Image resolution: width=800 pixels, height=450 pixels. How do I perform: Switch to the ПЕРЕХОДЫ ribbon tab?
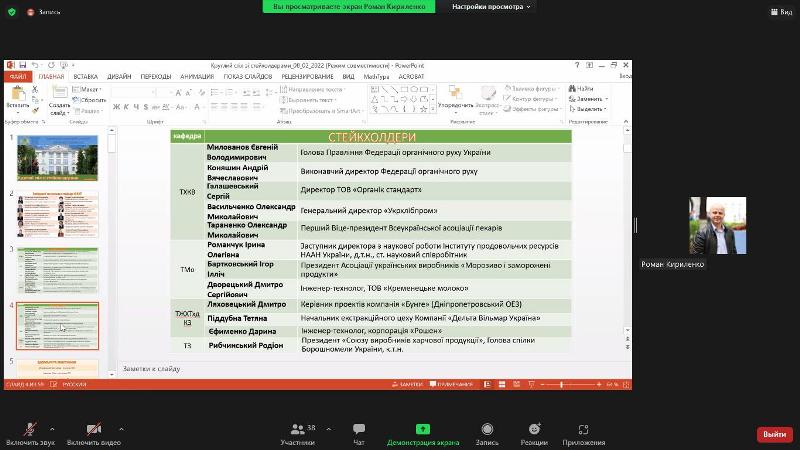[156, 77]
